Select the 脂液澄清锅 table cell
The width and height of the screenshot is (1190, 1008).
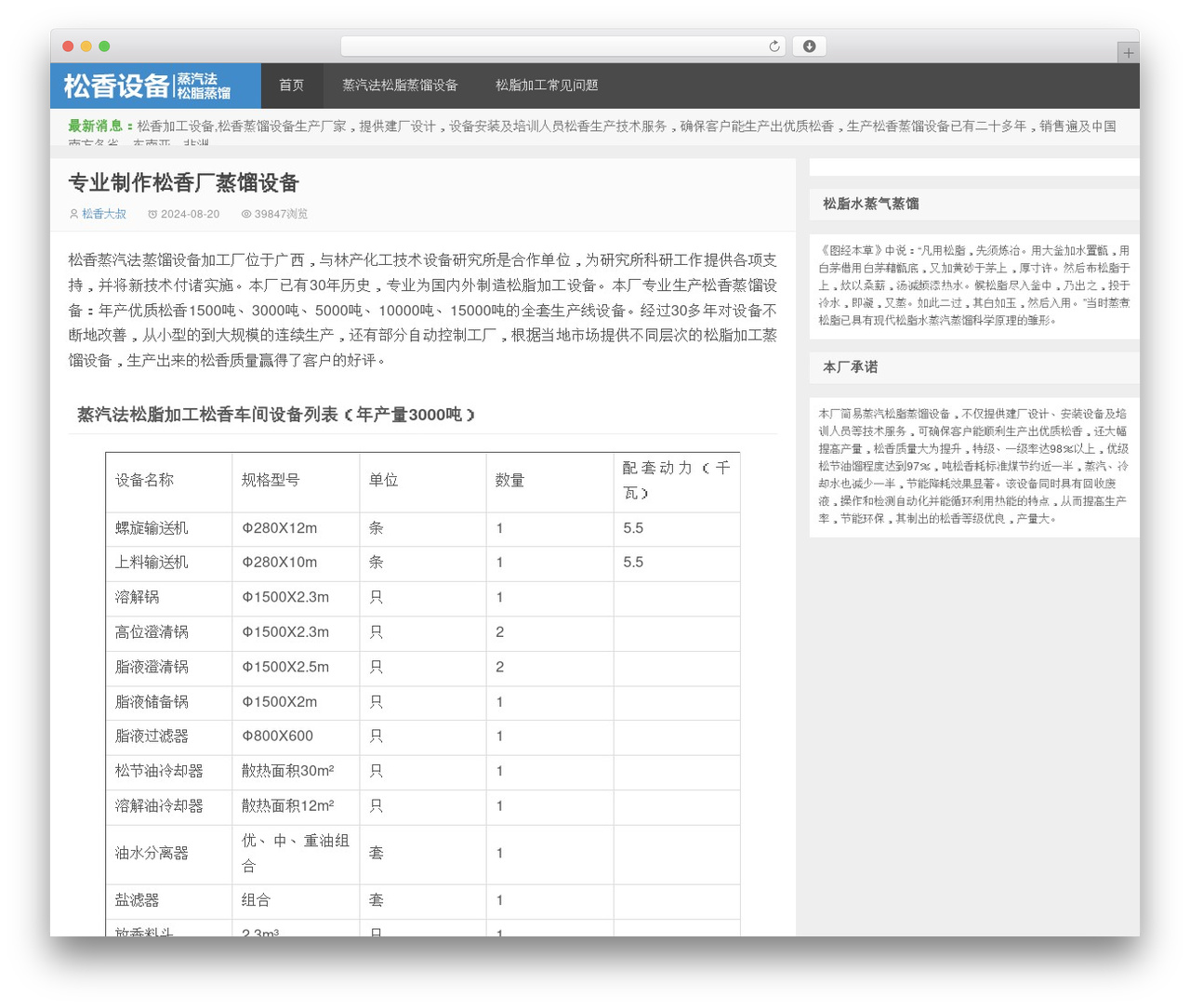tap(169, 668)
